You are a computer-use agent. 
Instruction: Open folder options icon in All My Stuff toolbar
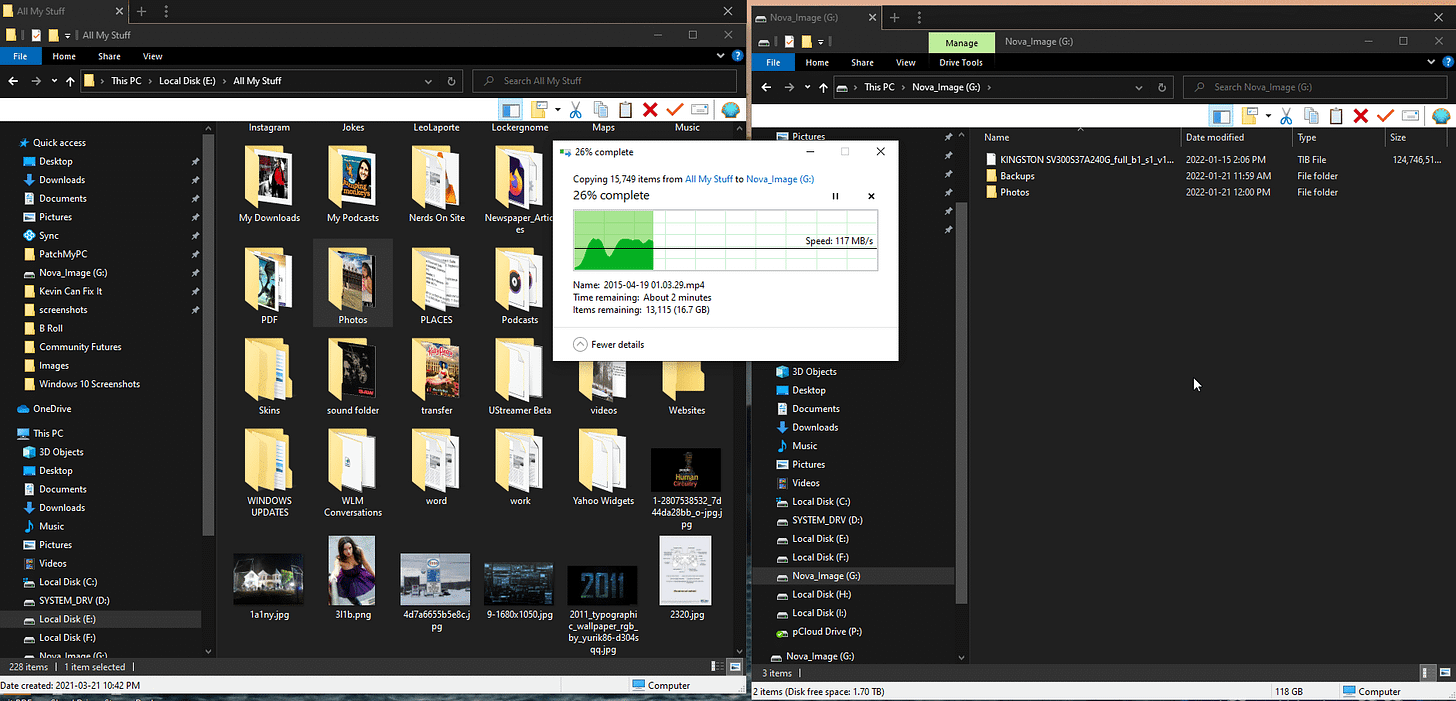pyautogui.click(x=541, y=110)
